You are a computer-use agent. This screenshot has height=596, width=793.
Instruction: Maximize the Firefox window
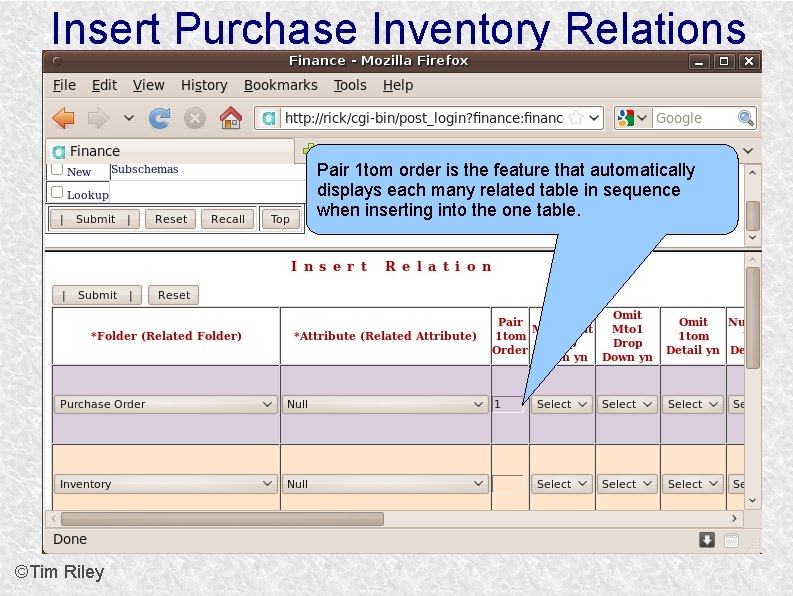coord(724,62)
